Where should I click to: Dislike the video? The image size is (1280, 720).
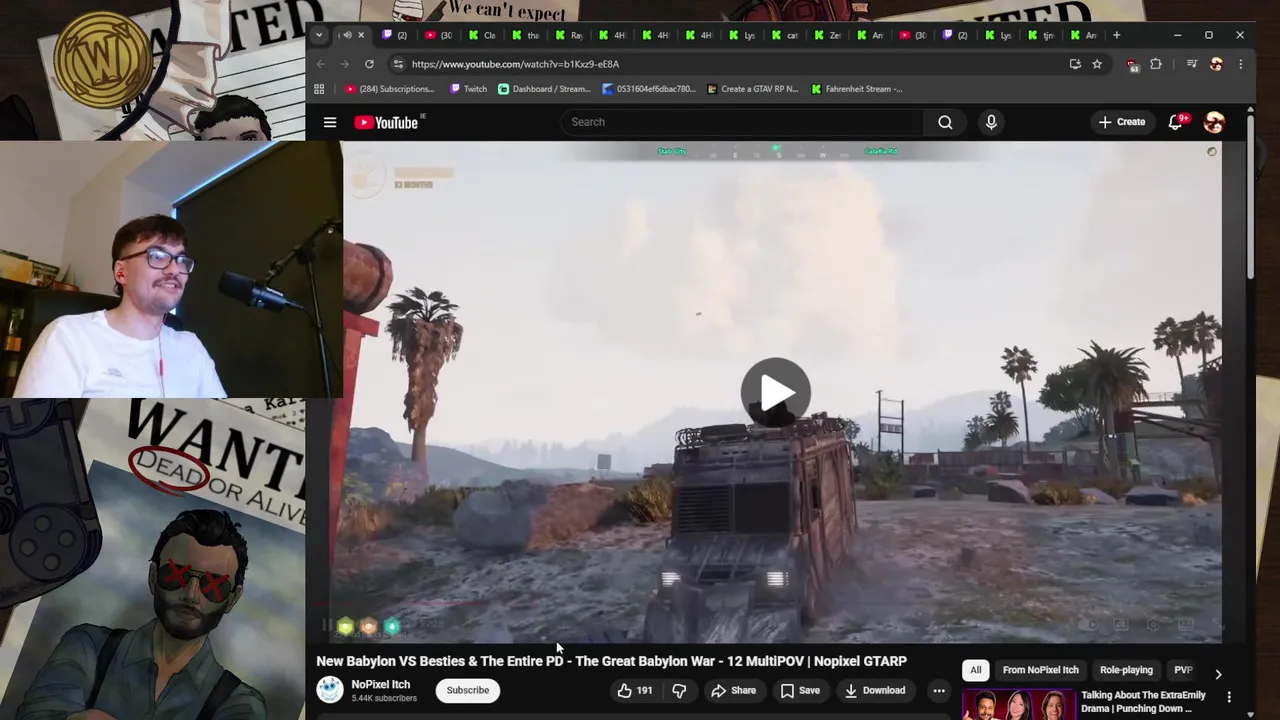tap(679, 690)
